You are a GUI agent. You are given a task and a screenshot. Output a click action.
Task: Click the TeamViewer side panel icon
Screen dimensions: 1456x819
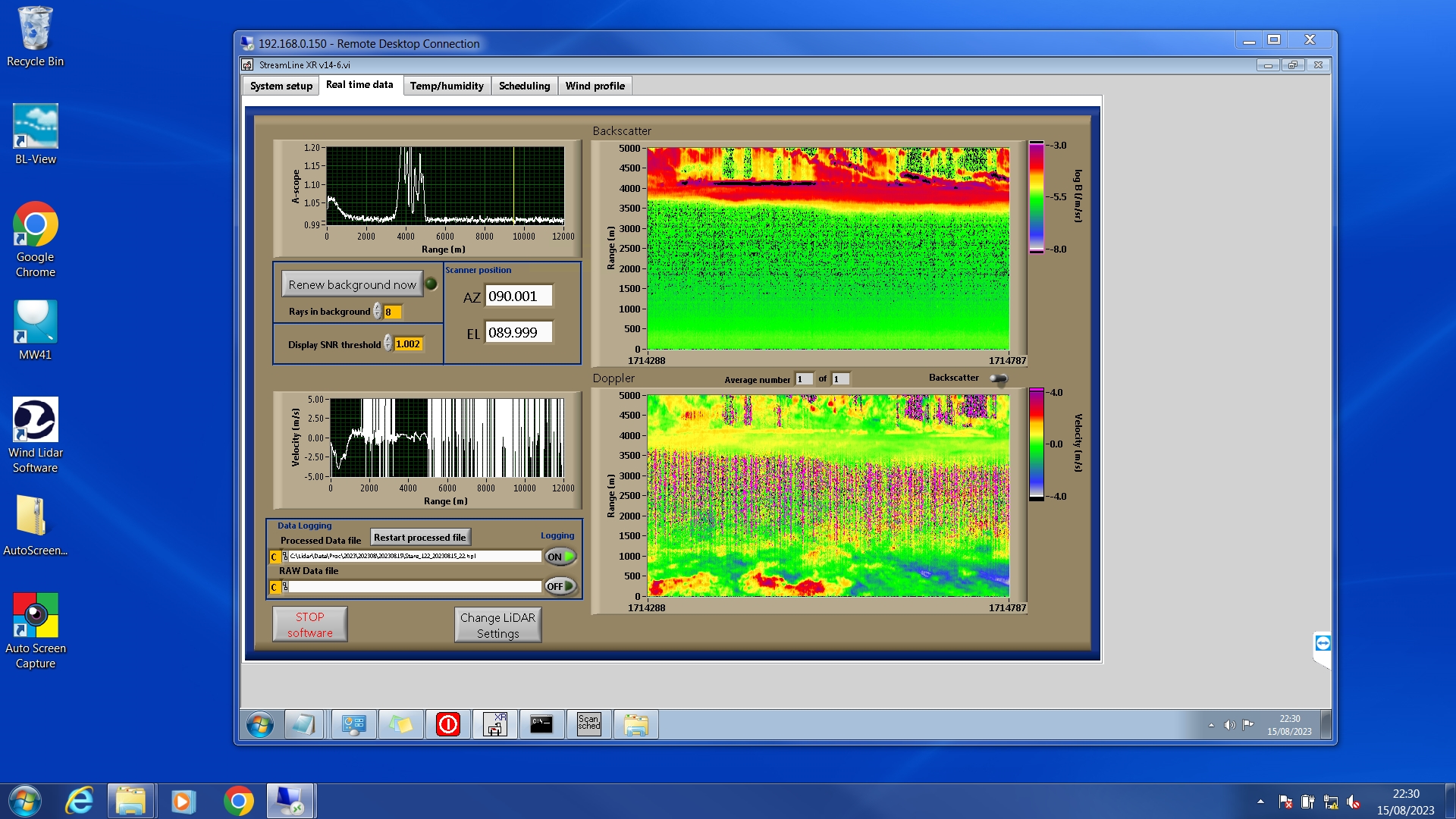1323,643
